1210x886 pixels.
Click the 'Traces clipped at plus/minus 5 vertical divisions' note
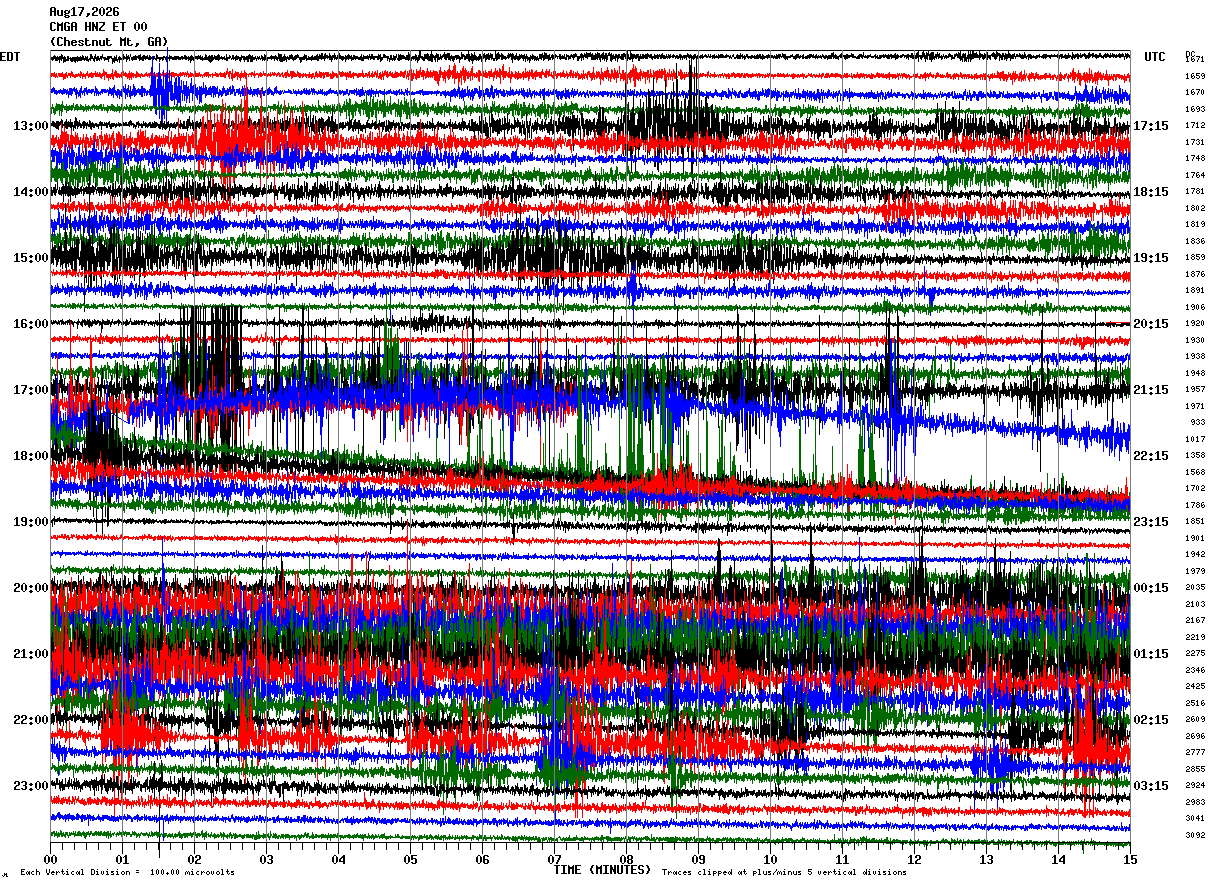[x=784, y=872]
